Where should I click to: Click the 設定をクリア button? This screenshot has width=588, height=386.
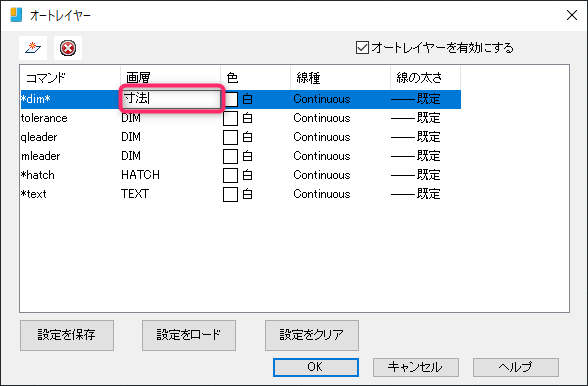[312, 335]
